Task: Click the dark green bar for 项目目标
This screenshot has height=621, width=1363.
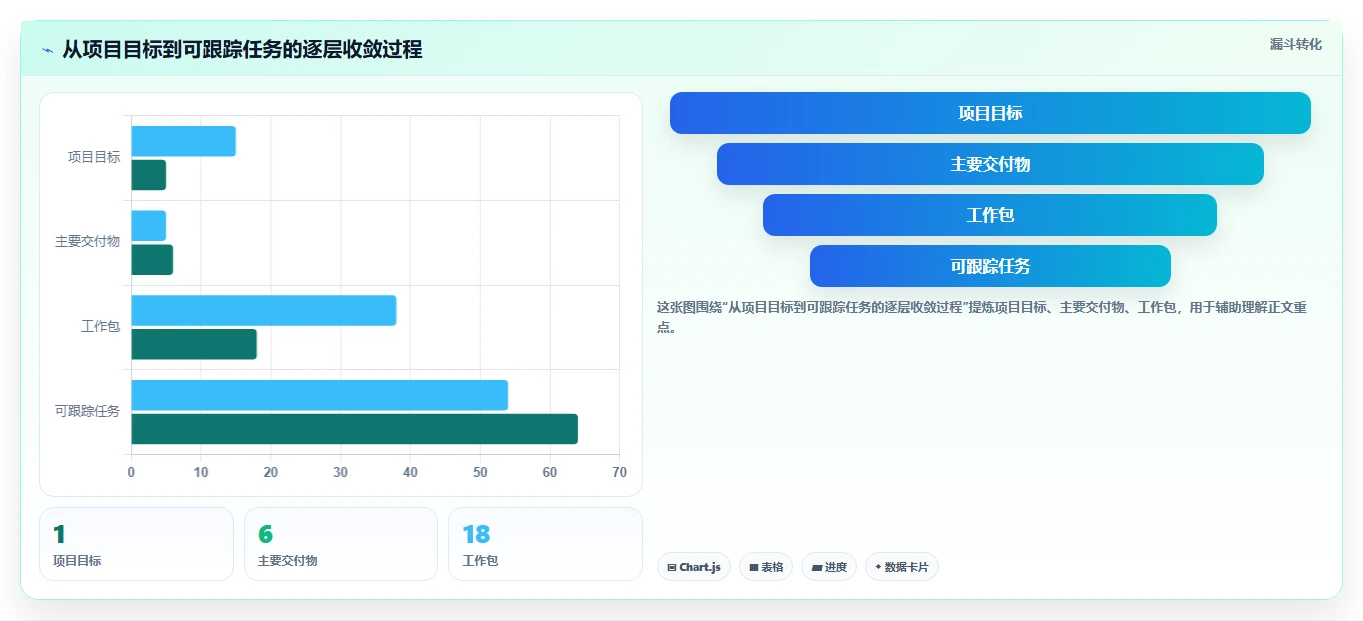Action: [149, 175]
